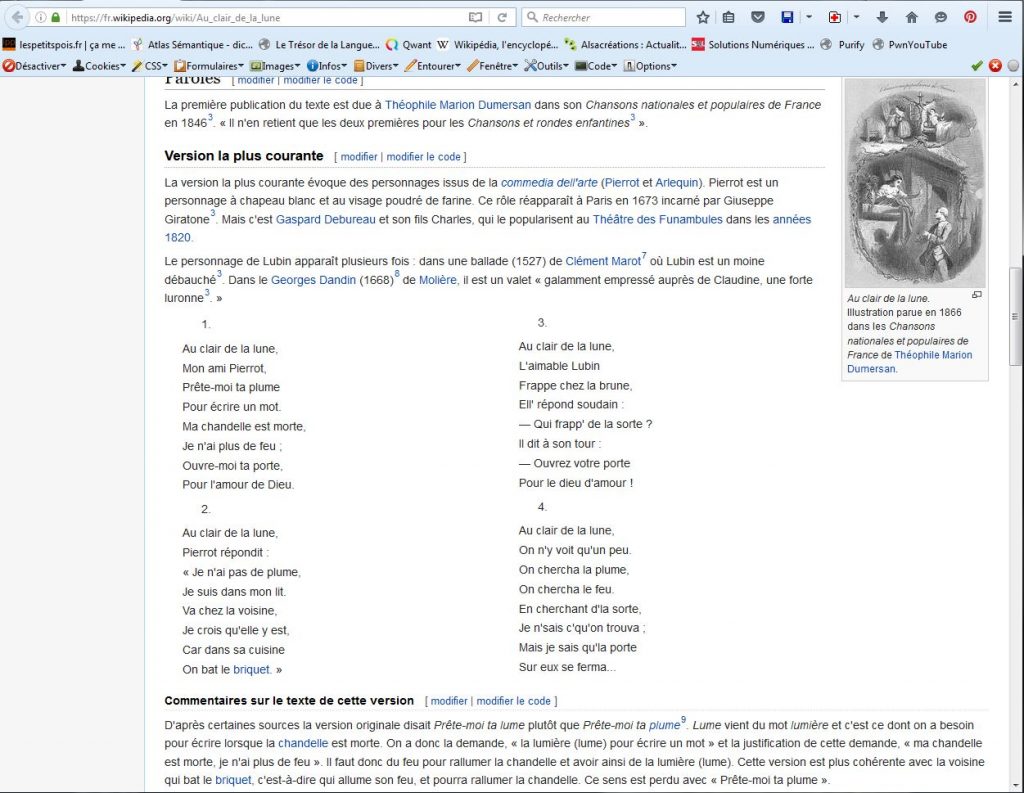Screen dimensions: 1024x793
Task: Open the Fenêtre toolbar menu
Action: point(492,66)
